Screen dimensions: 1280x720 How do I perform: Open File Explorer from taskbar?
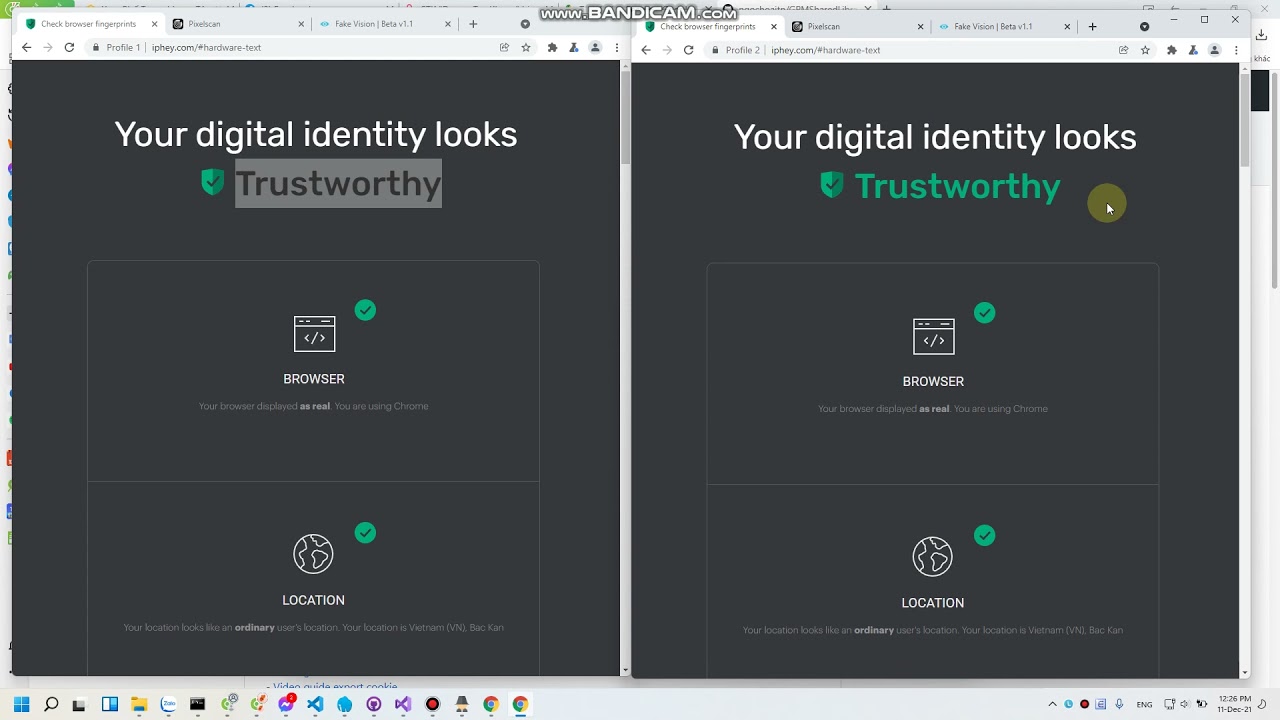click(139, 704)
